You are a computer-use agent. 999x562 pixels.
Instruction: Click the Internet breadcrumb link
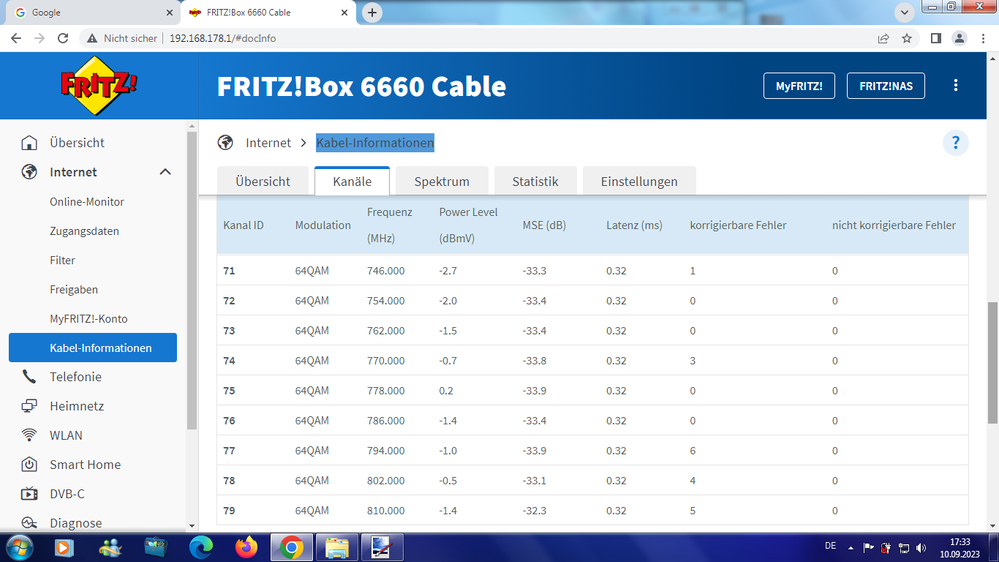tap(268, 143)
